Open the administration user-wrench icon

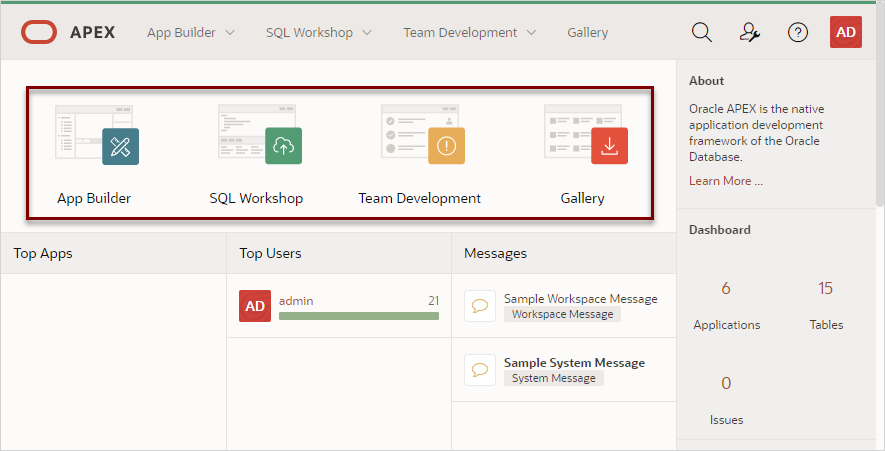(750, 32)
